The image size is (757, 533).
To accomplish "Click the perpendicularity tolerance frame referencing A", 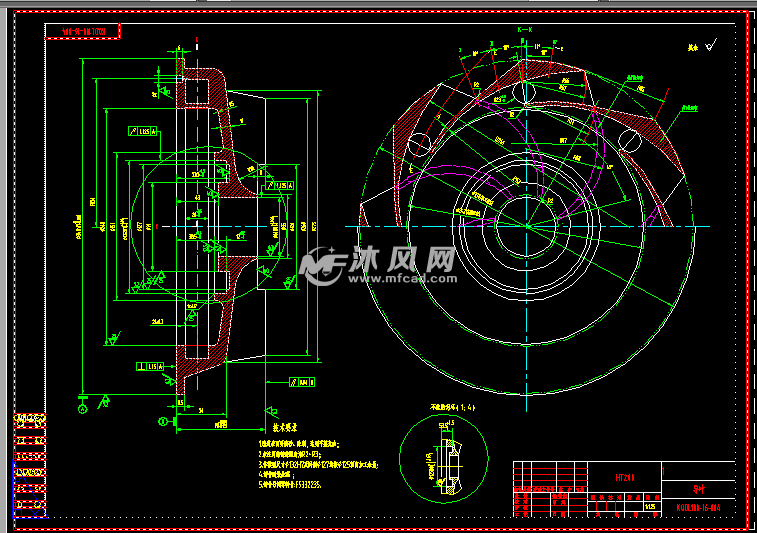I will click(150, 366).
